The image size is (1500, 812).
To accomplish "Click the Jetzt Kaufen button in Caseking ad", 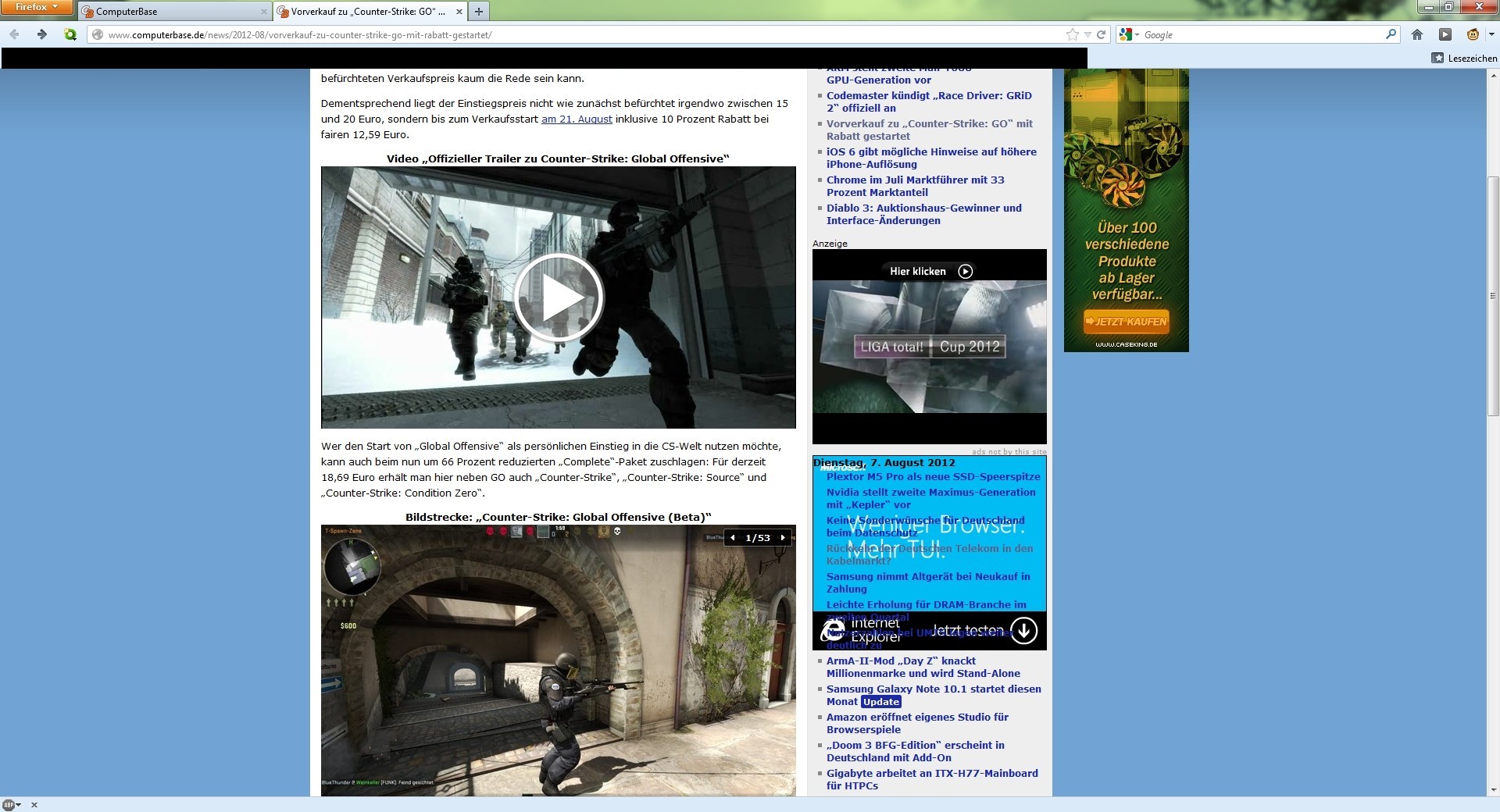I will coord(1126,322).
